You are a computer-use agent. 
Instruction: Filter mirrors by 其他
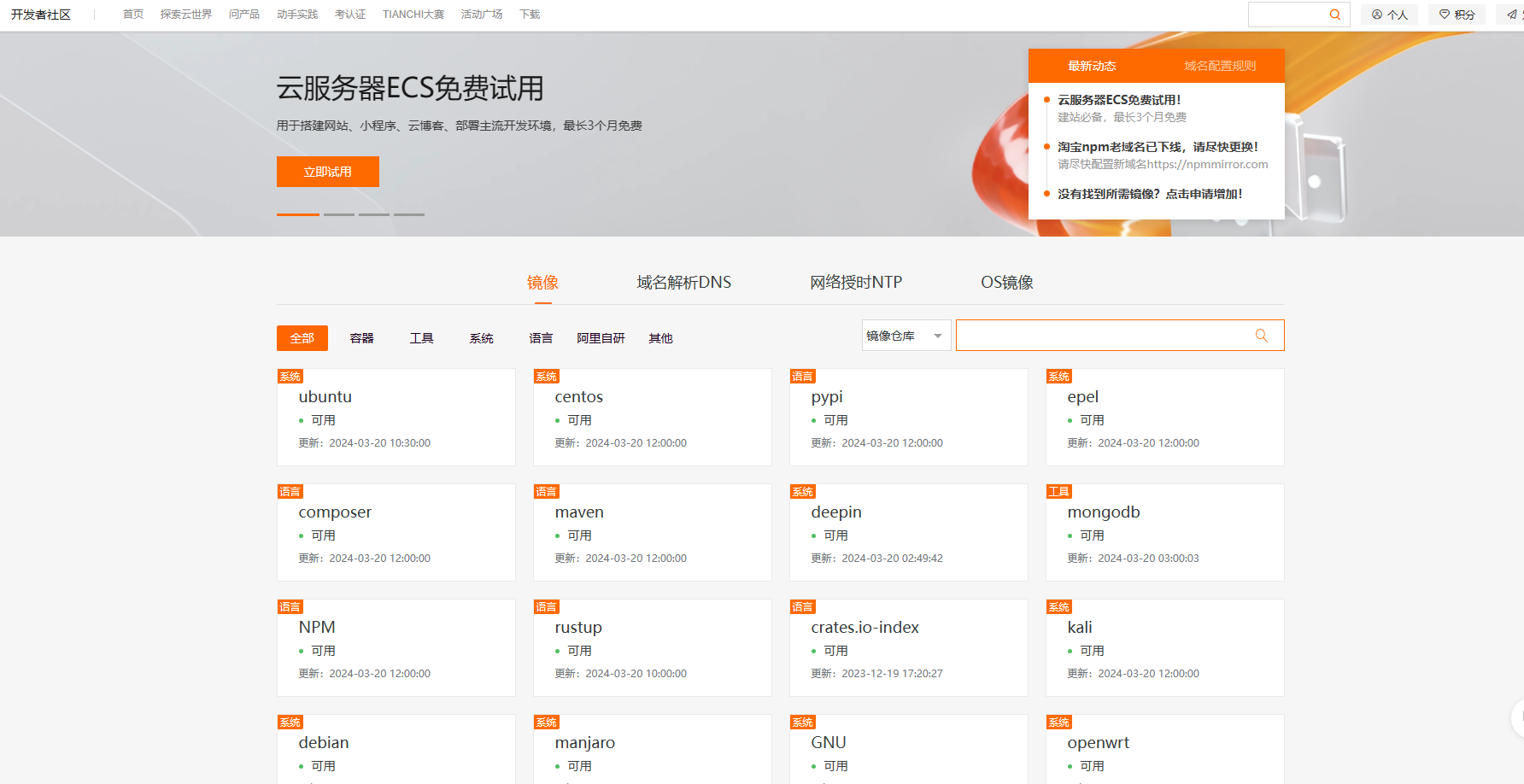tap(660, 338)
